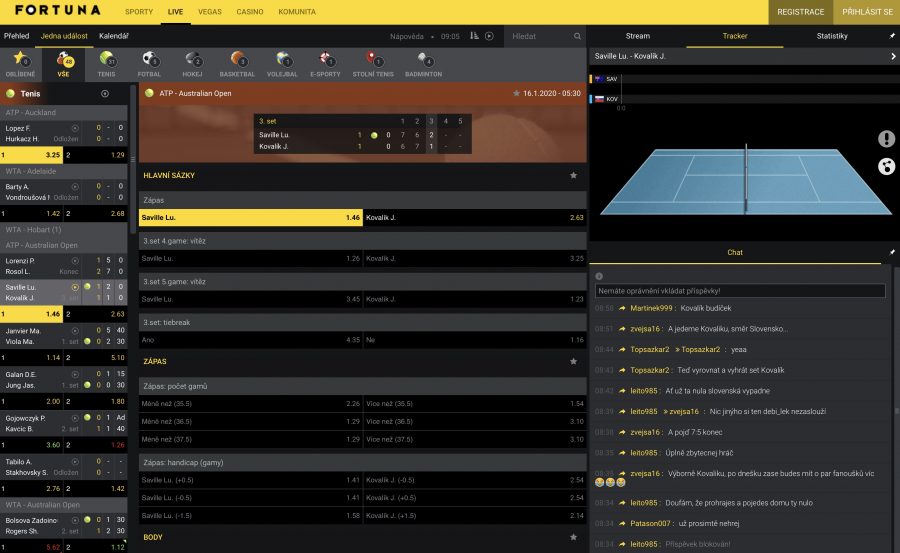Show Oblíbené favorites star icon
The height and width of the screenshot is (553, 900).
point(20,63)
